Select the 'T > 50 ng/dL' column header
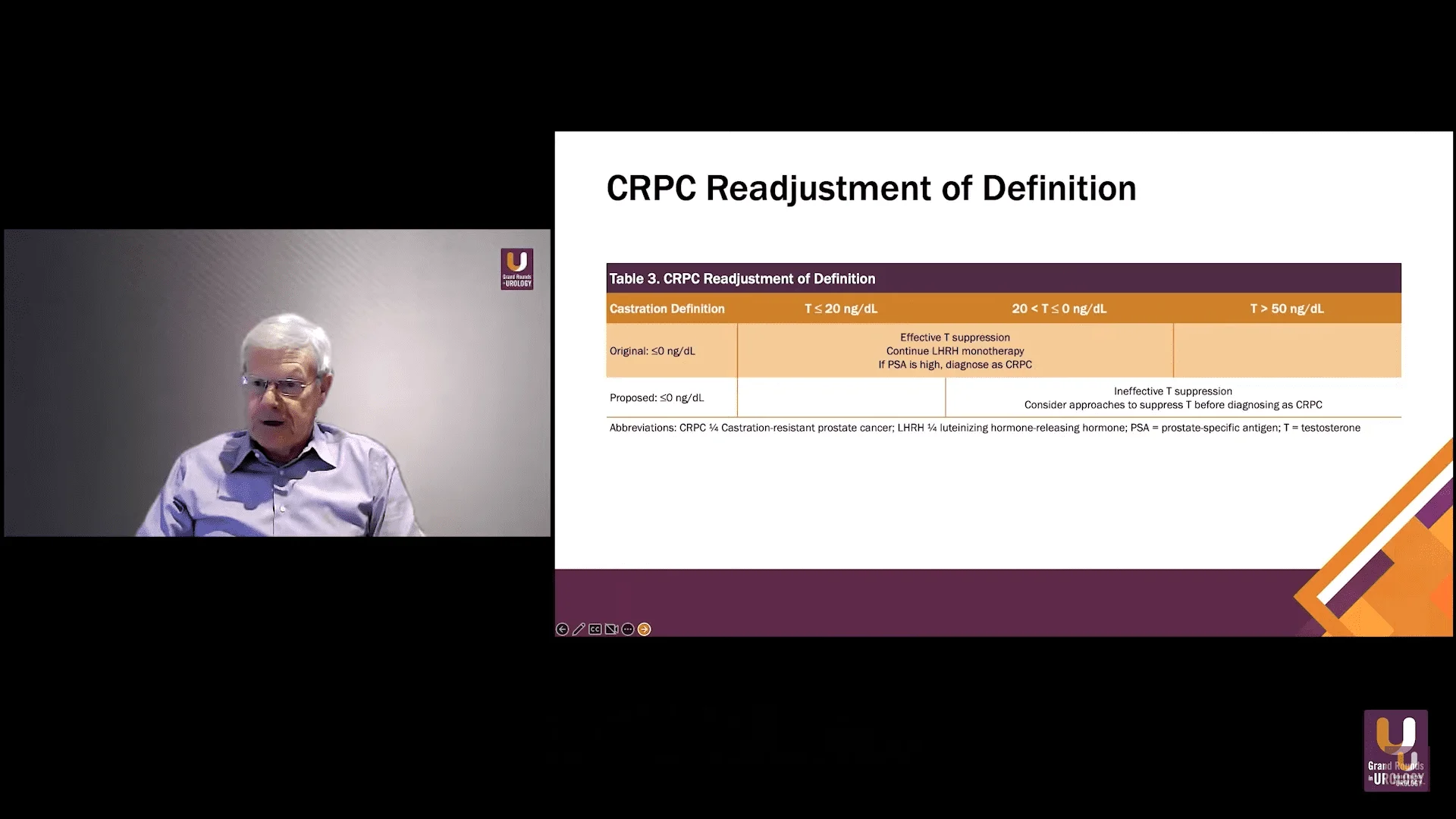Image resolution: width=1456 pixels, height=819 pixels. (x=1287, y=309)
